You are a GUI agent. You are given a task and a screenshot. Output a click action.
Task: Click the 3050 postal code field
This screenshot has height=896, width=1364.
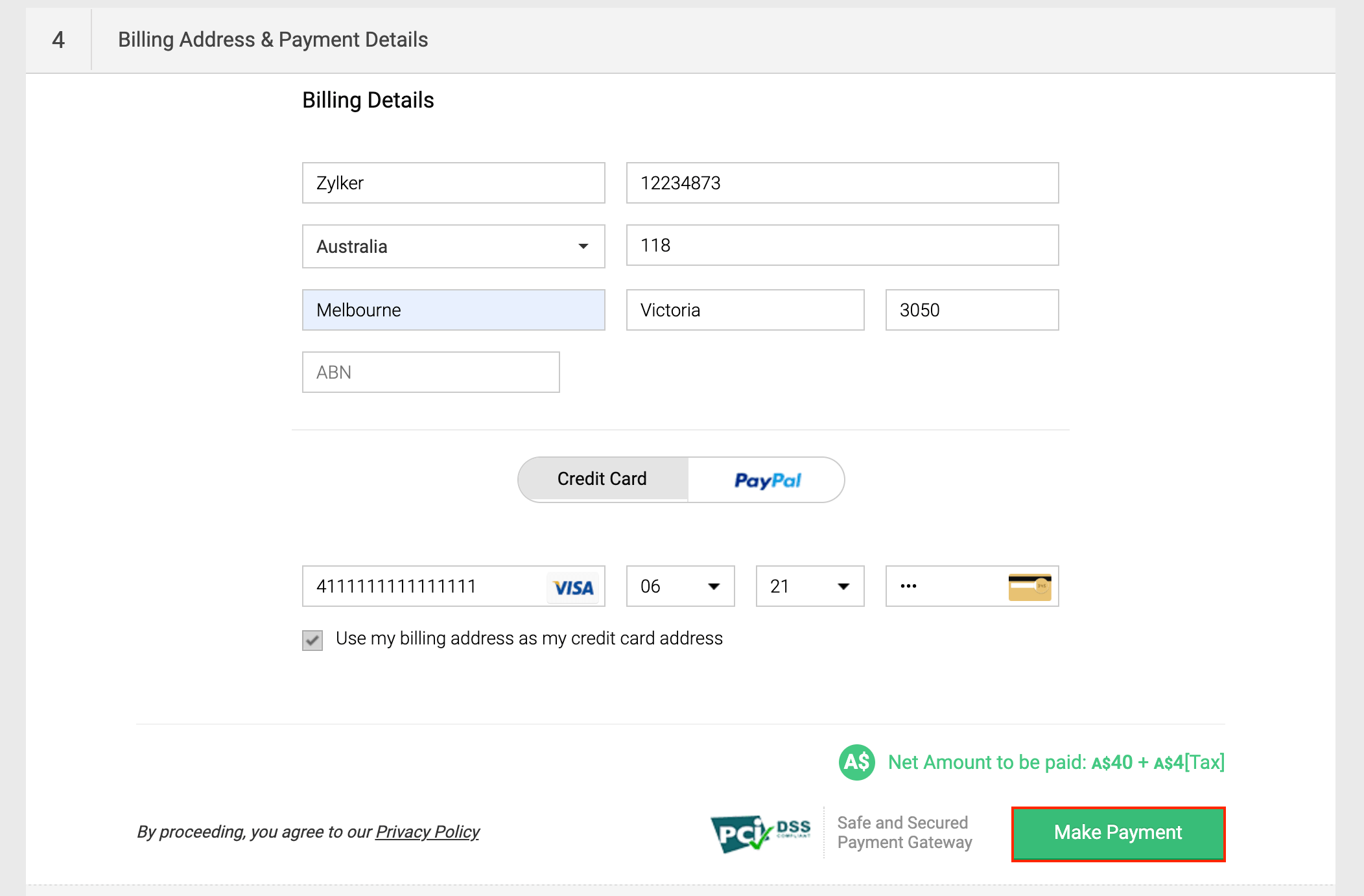972,310
